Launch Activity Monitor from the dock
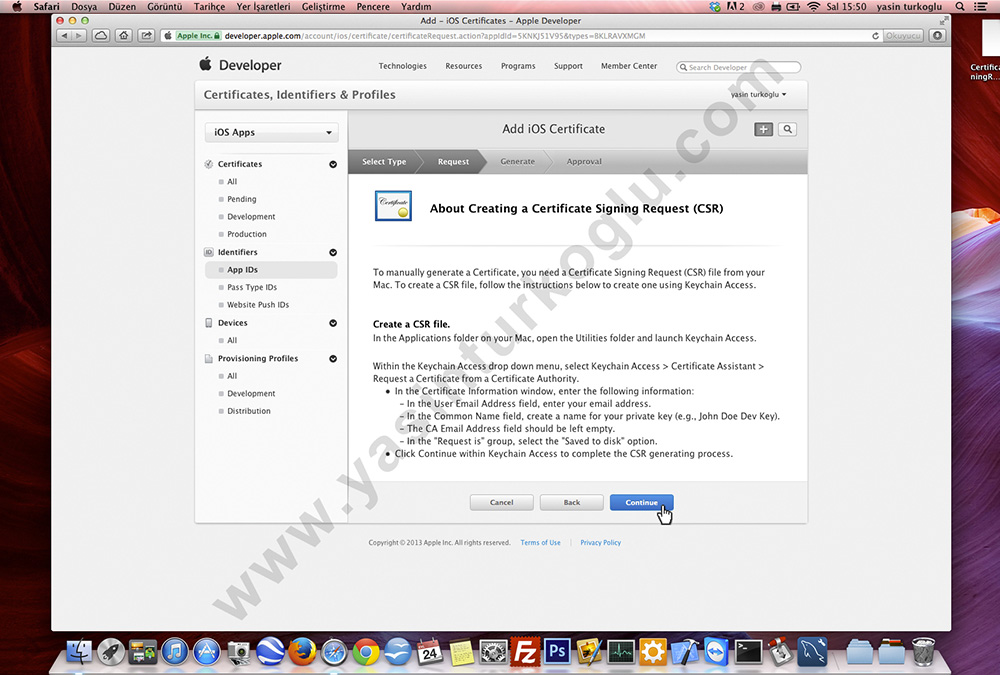This screenshot has width=1000, height=675. click(x=621, y=652)
